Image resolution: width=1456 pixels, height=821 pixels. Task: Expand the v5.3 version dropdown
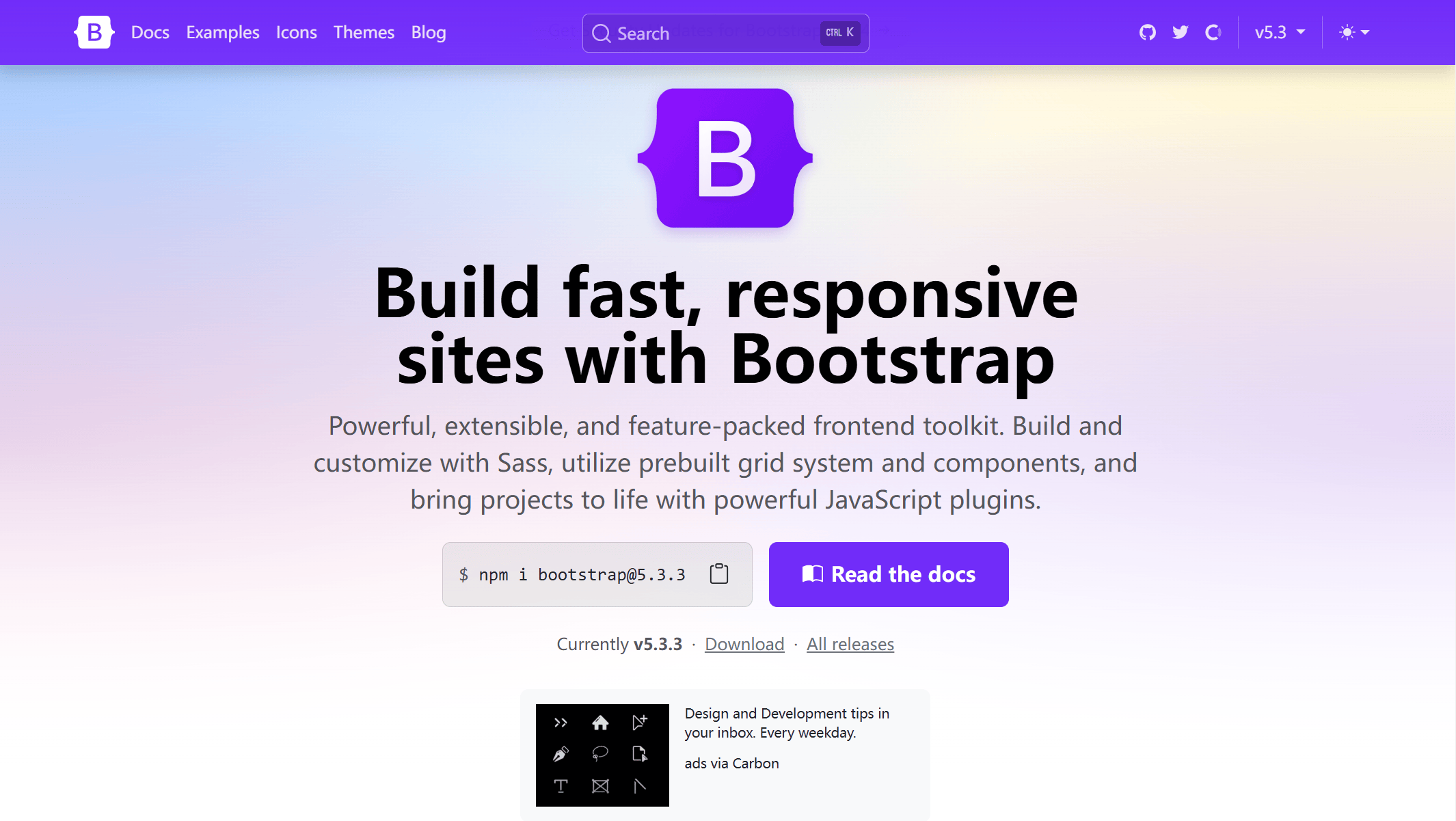point(1280,32)
